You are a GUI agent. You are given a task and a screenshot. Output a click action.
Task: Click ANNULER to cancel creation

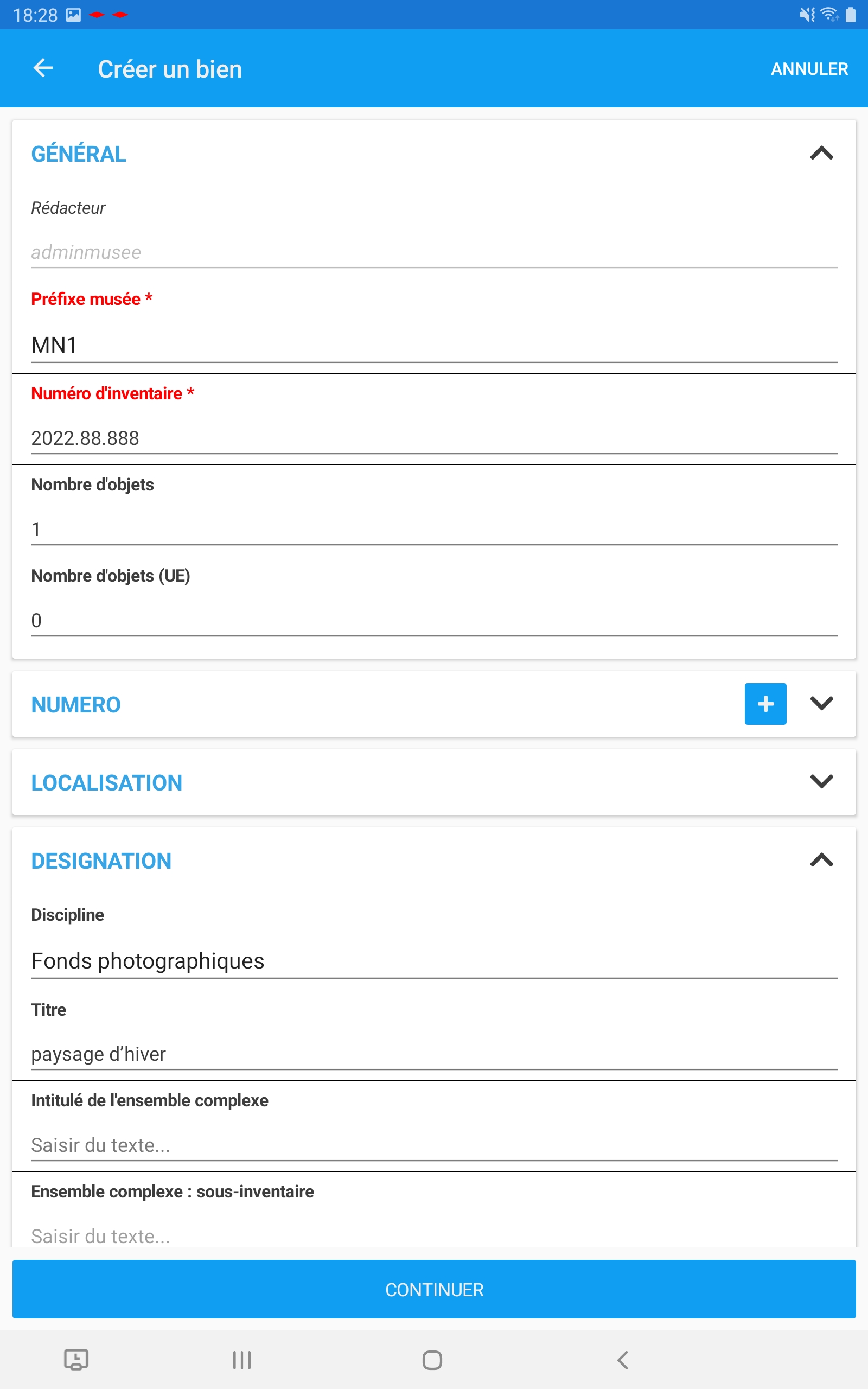tap(809, 69)
